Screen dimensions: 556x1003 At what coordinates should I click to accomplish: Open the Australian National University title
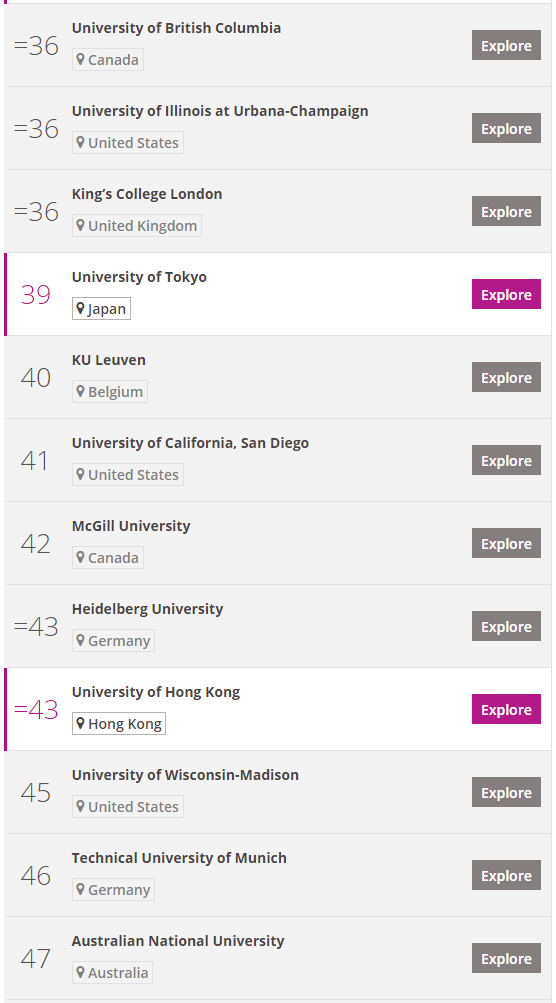pyautogui.click(x=178, y=941)
